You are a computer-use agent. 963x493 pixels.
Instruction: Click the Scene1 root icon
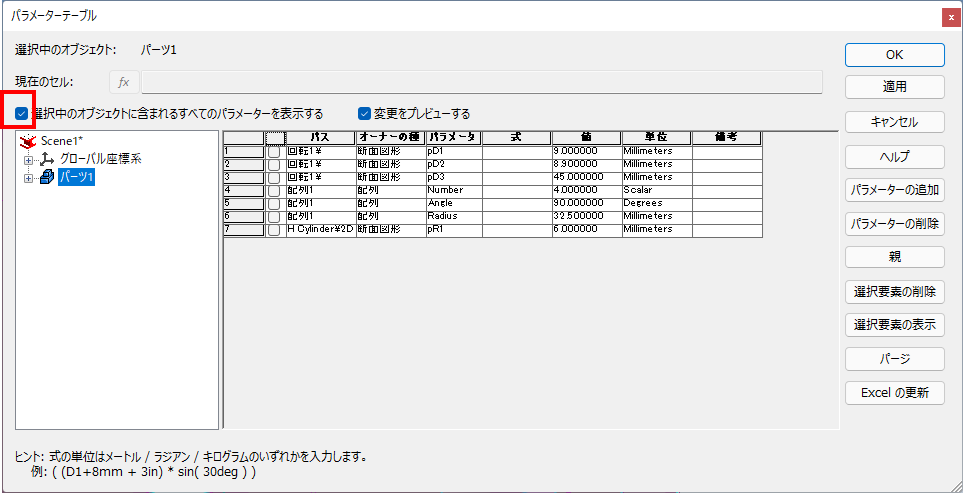click(x=28, y=141)
